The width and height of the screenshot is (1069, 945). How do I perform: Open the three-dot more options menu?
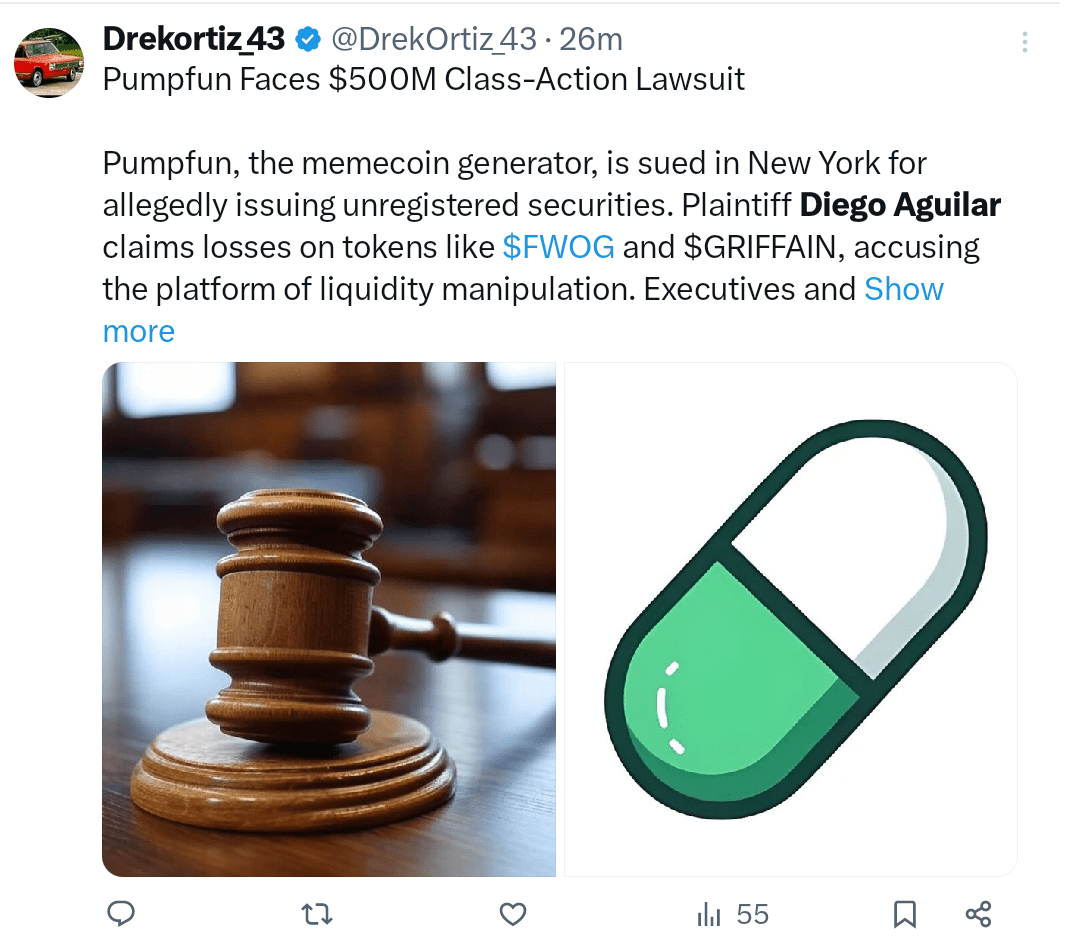pyautogui.click(x=1024, y=42)
